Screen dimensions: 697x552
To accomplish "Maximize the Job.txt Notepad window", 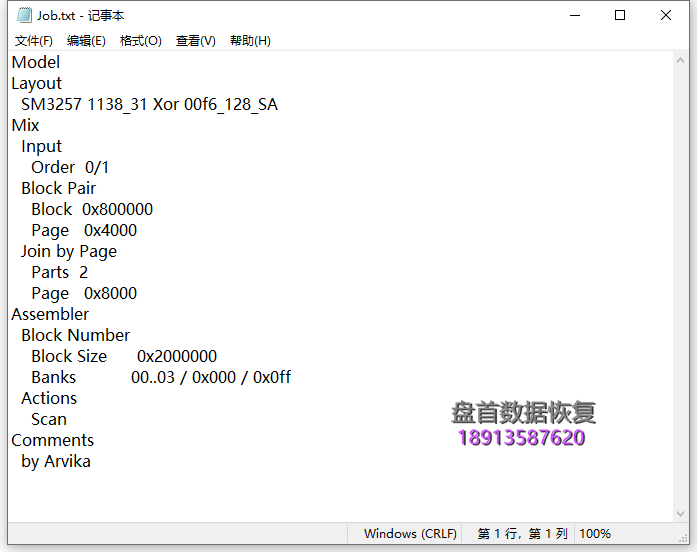I will click(620, 15).
